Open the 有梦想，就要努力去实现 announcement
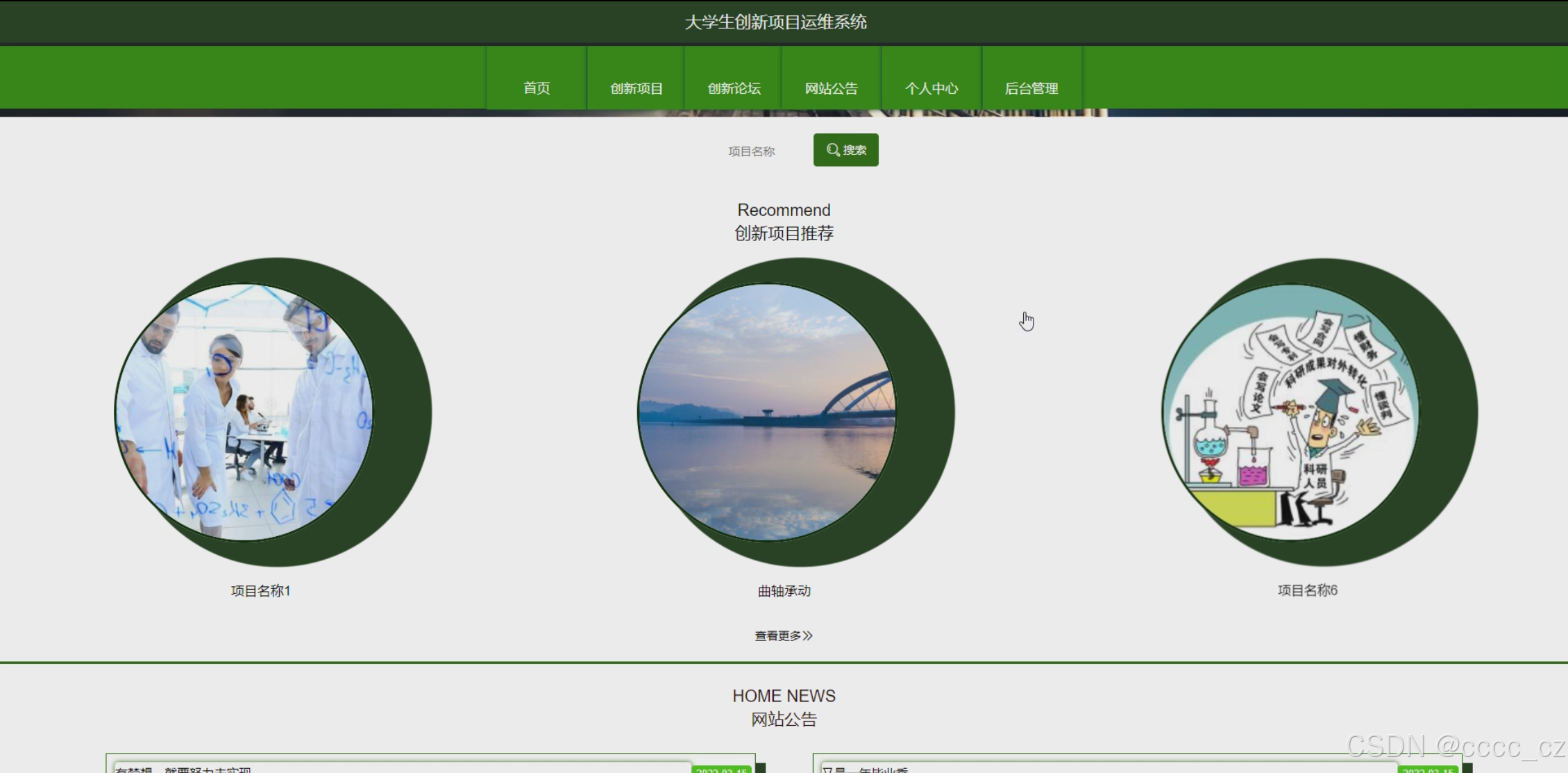The image size is (1568, 773). (185, 769)
